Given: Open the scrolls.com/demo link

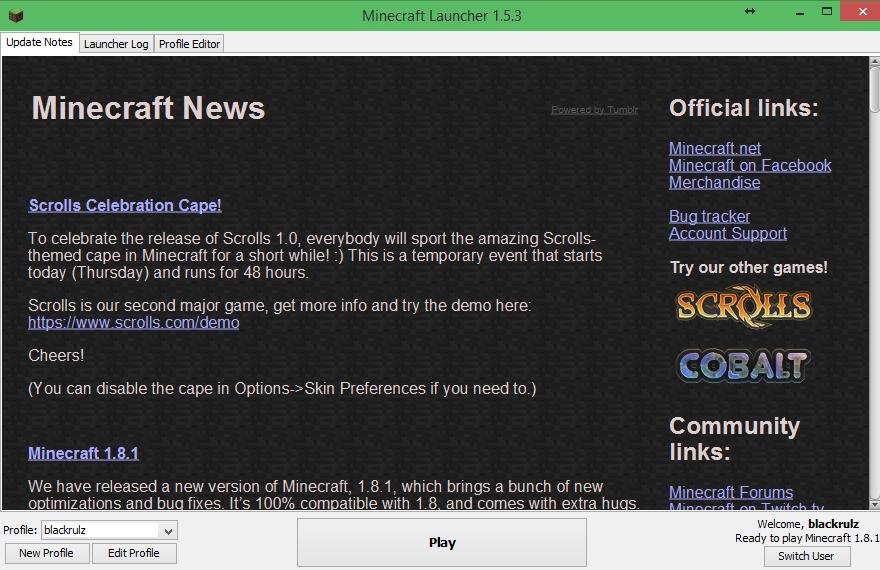Looking at the screenshot, I should click(x=134, y=323).
